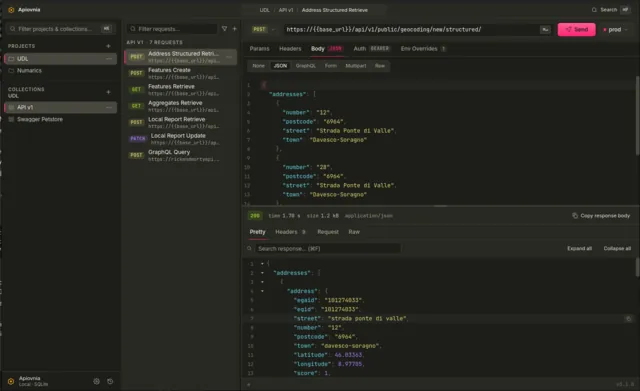Click the Swagger Petstore collection icon

click(x=11, y=119)
